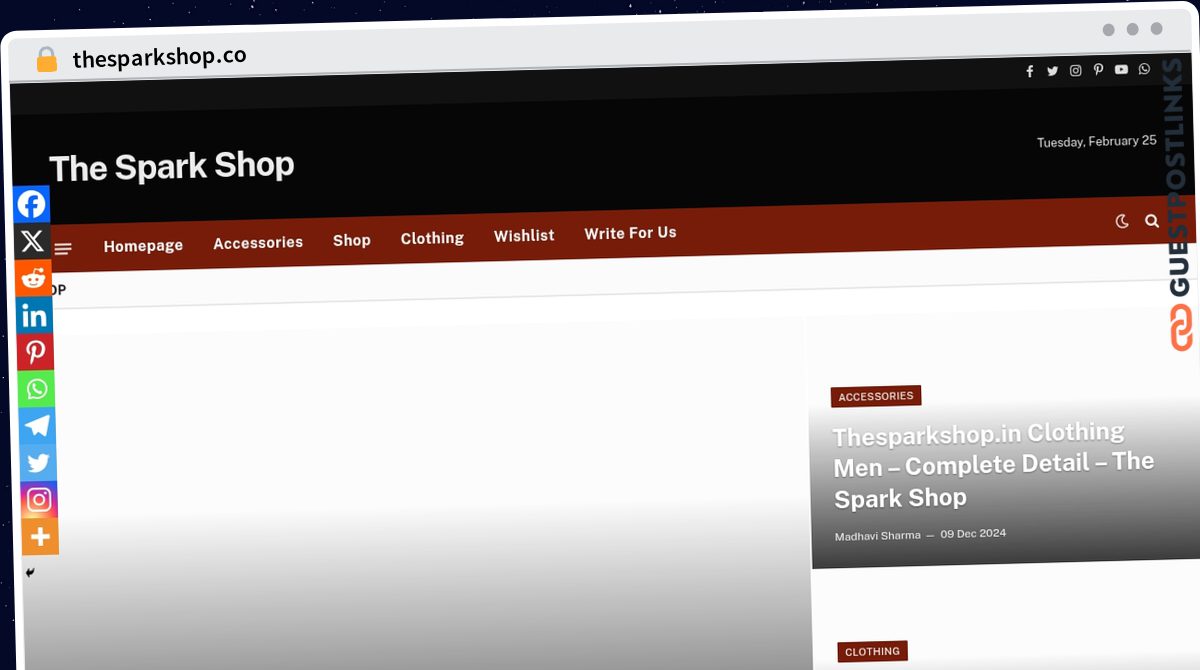Viewport: 1200px width, 670px height.
Task: Open Instagram icon in top header bar
Action: [1076, 70]
